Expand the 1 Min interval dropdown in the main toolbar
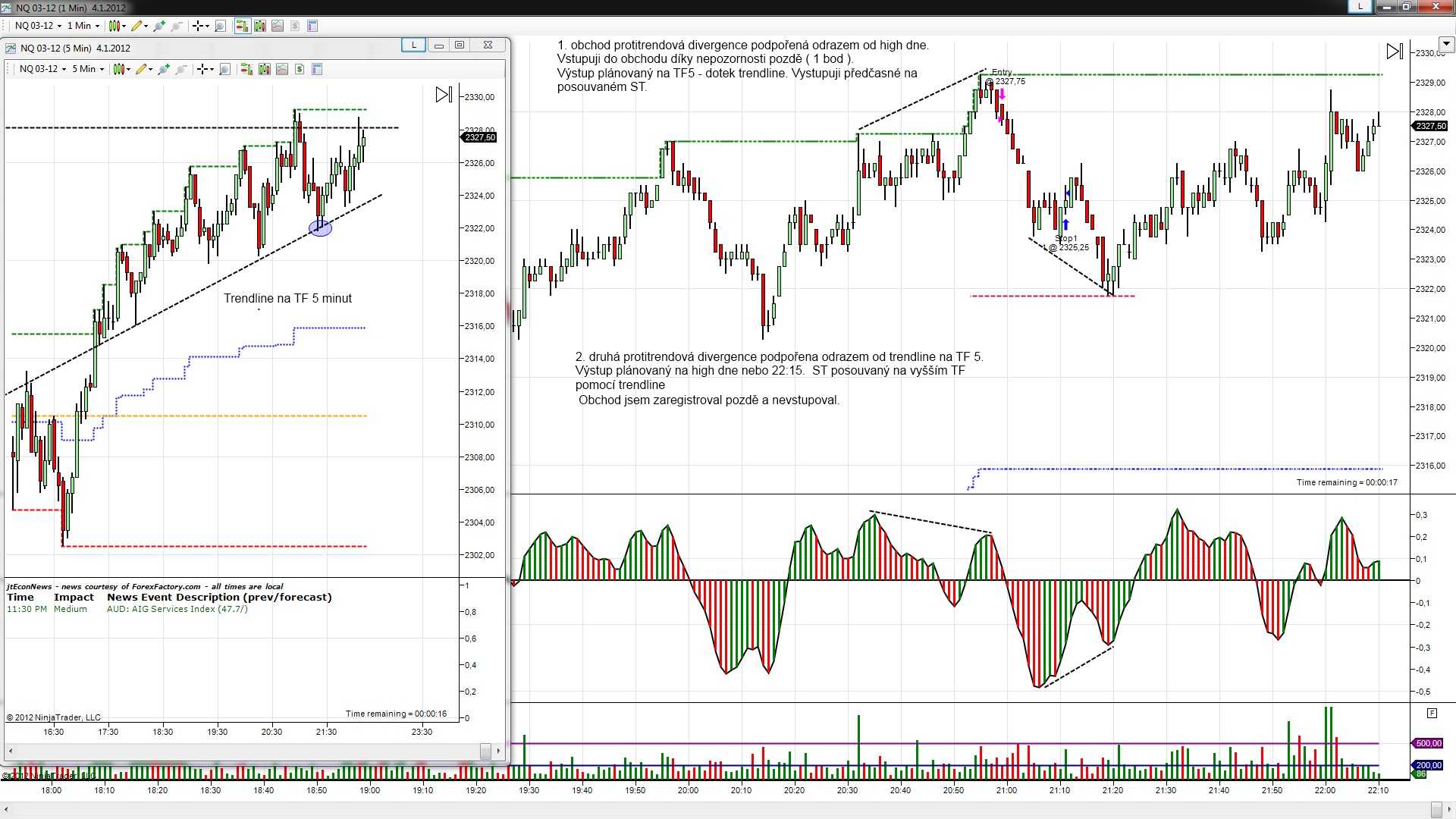The height and width of the screenshot is (819, 1456). pyautogui.click(x=83, y=26)
